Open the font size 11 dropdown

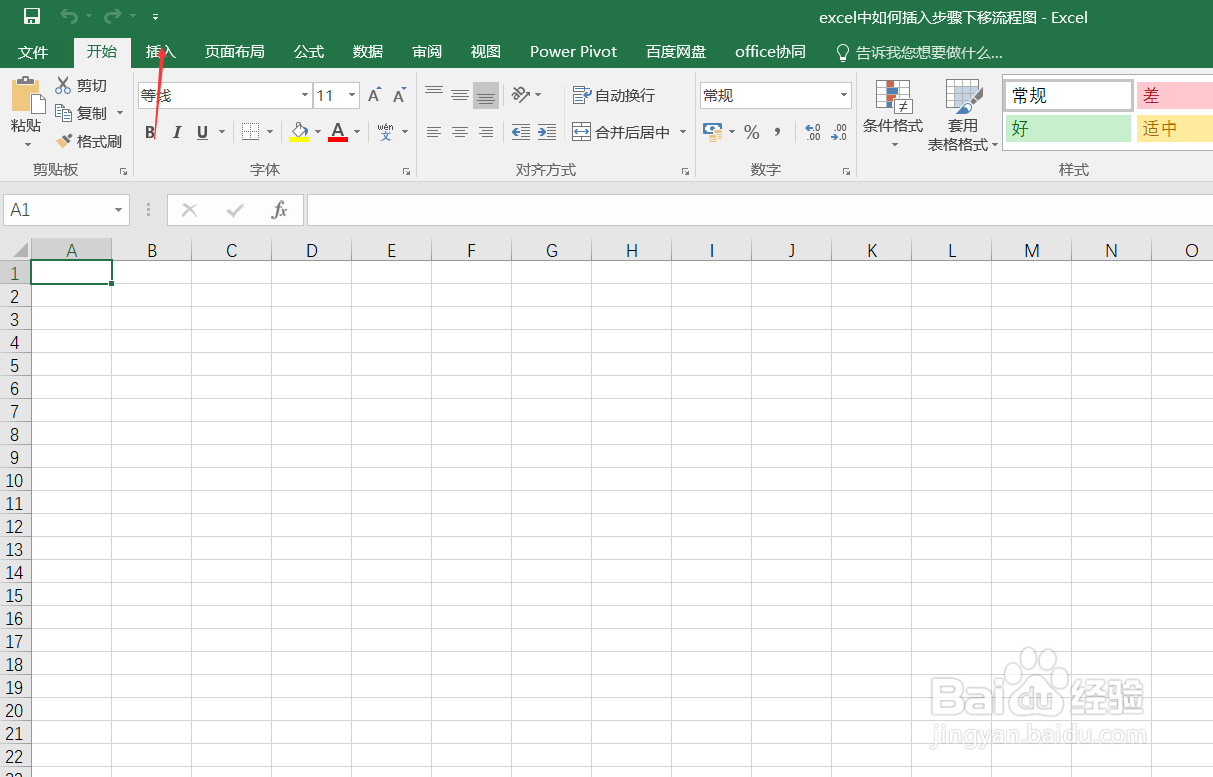coord(352,96)
